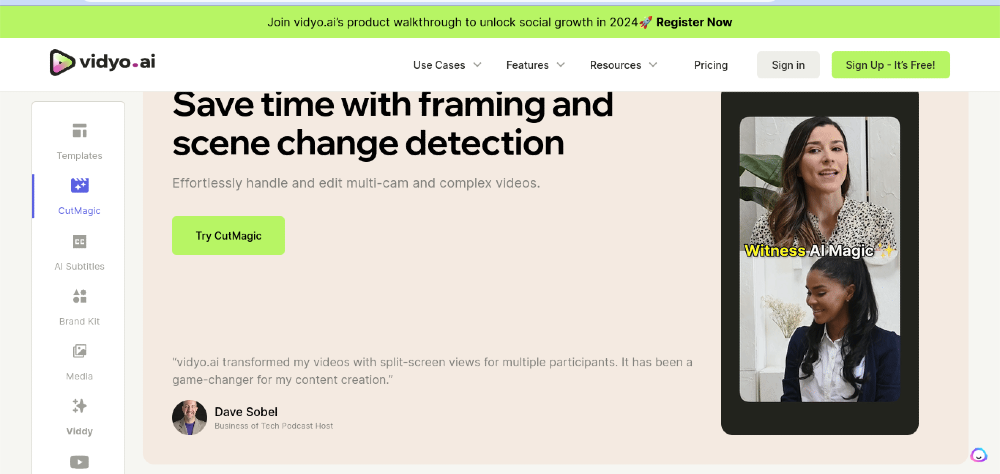Screen dimensions: 1000x474
Task: Click the Sign in button
Action: (x=788, y=65)
